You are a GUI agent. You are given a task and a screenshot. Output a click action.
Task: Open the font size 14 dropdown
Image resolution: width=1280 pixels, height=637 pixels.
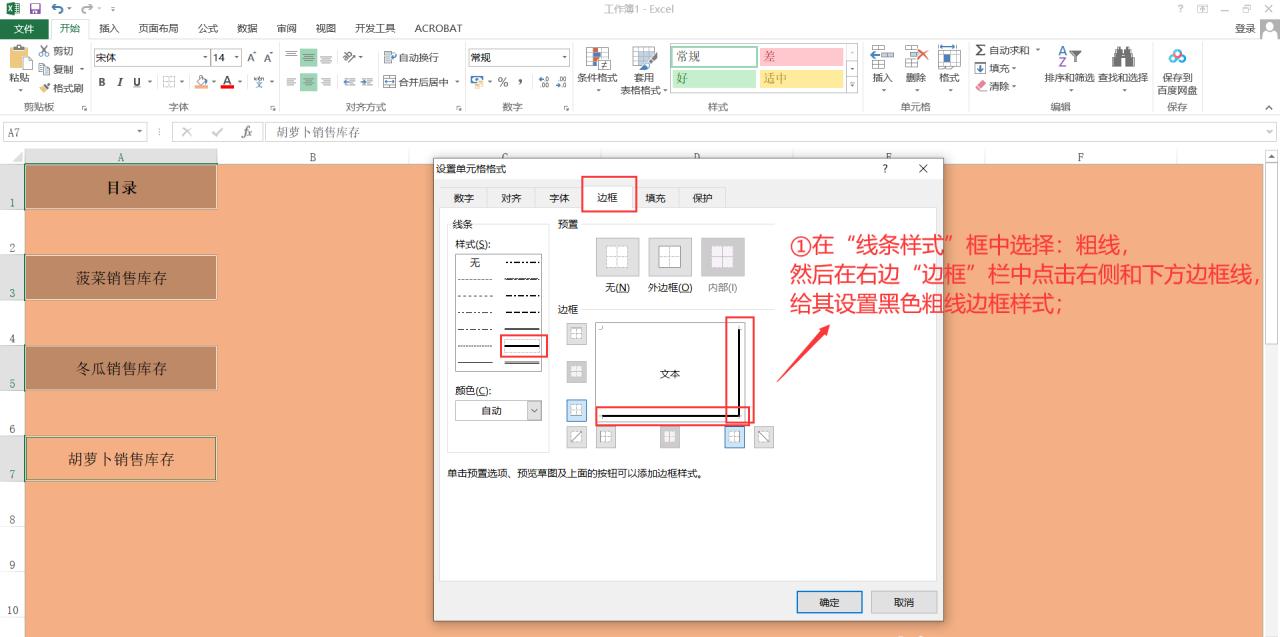pos(237,57)
